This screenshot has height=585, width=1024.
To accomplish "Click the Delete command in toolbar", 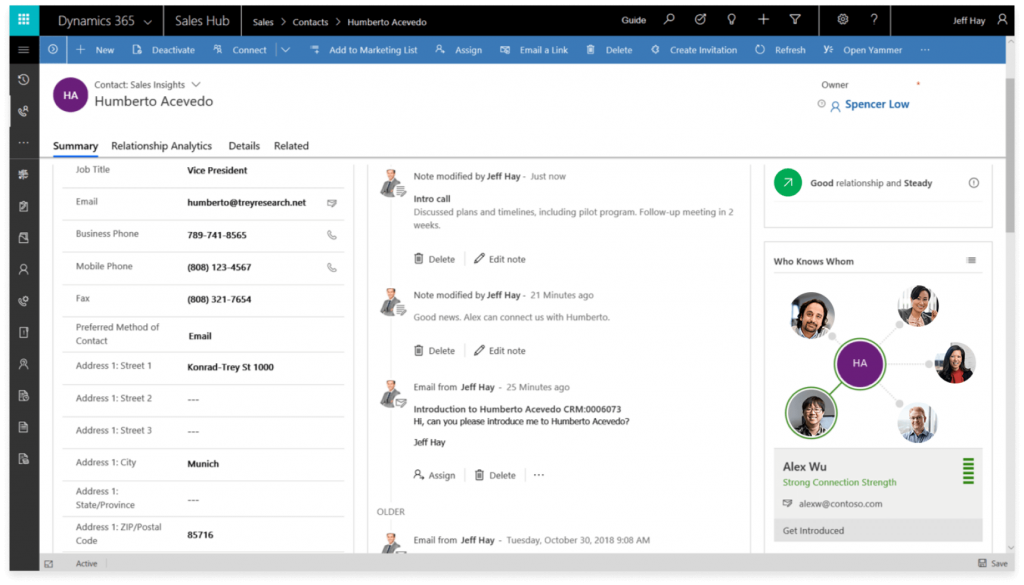I will (x=609, y=50).
